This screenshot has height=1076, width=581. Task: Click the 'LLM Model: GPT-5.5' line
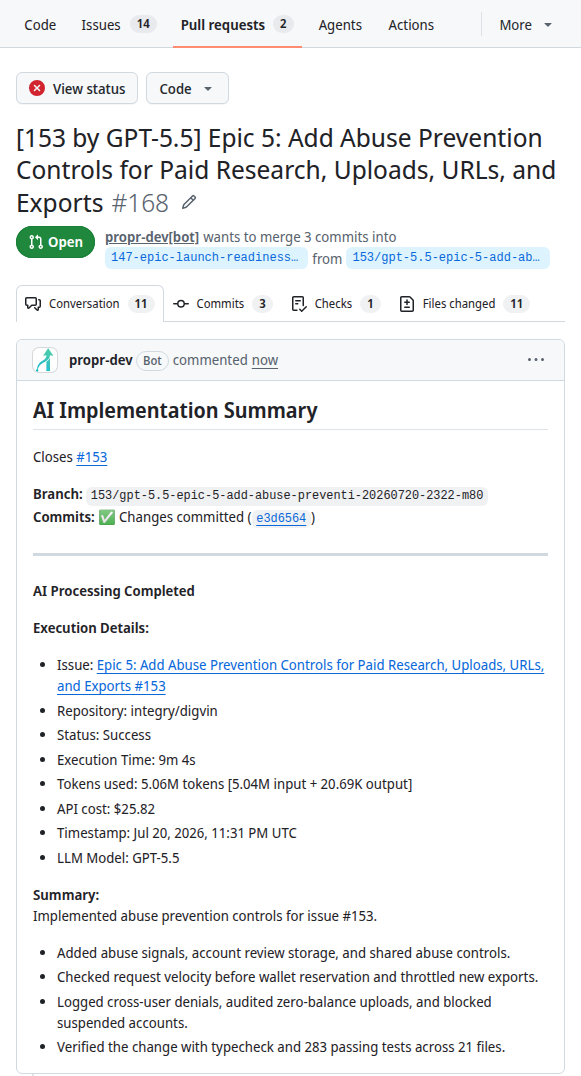coord(119,858)
